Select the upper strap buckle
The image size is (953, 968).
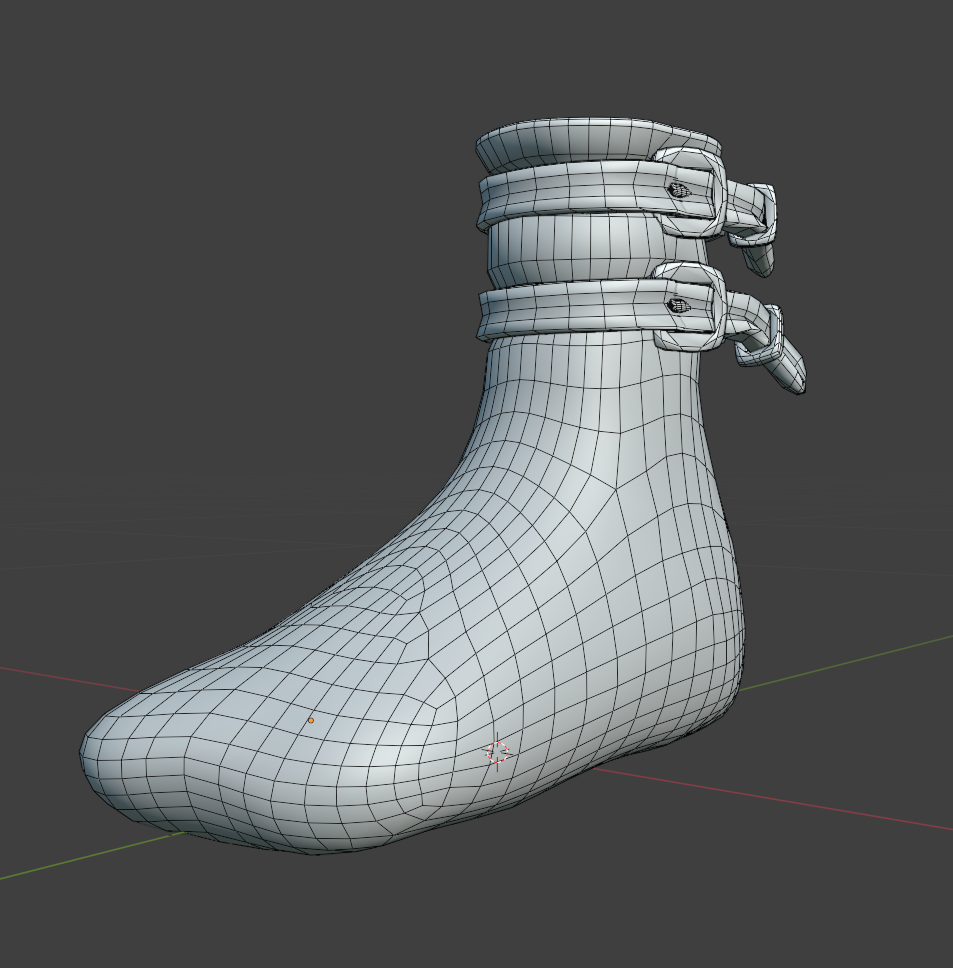(x=690, y=191)
